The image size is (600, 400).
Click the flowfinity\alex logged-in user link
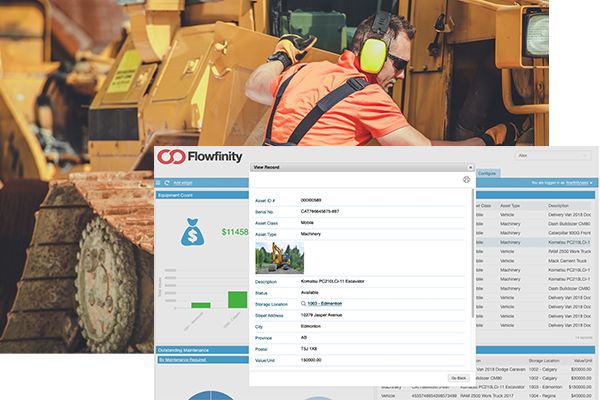click(577, 183)
